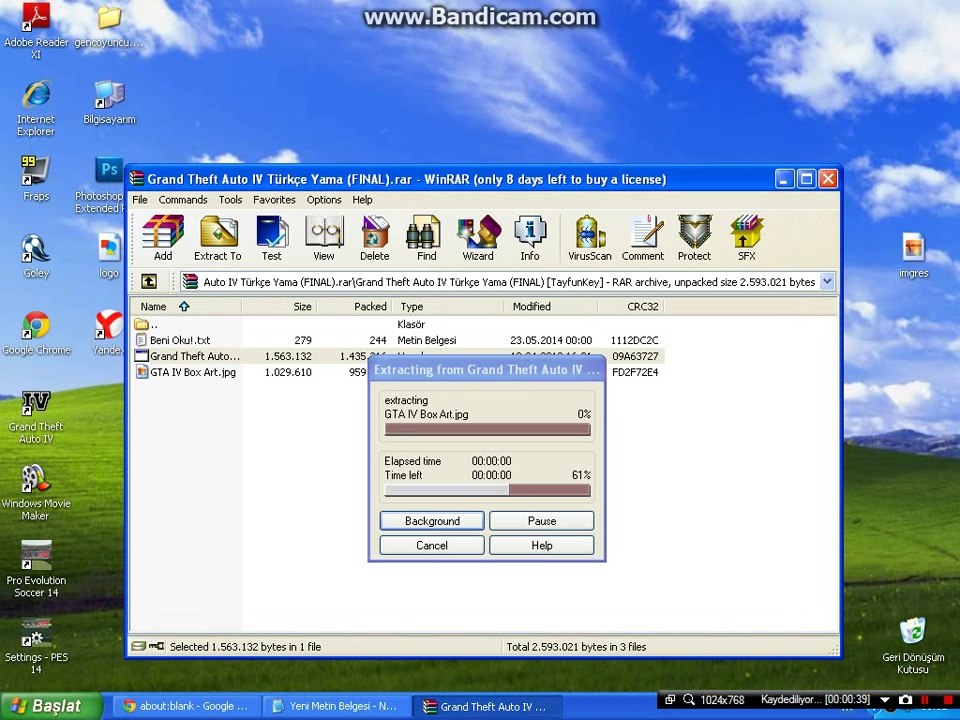Click the total progress bar at 61%
Image resolution: width=960 pixels, height=720 pixels.
click(487, 490)
